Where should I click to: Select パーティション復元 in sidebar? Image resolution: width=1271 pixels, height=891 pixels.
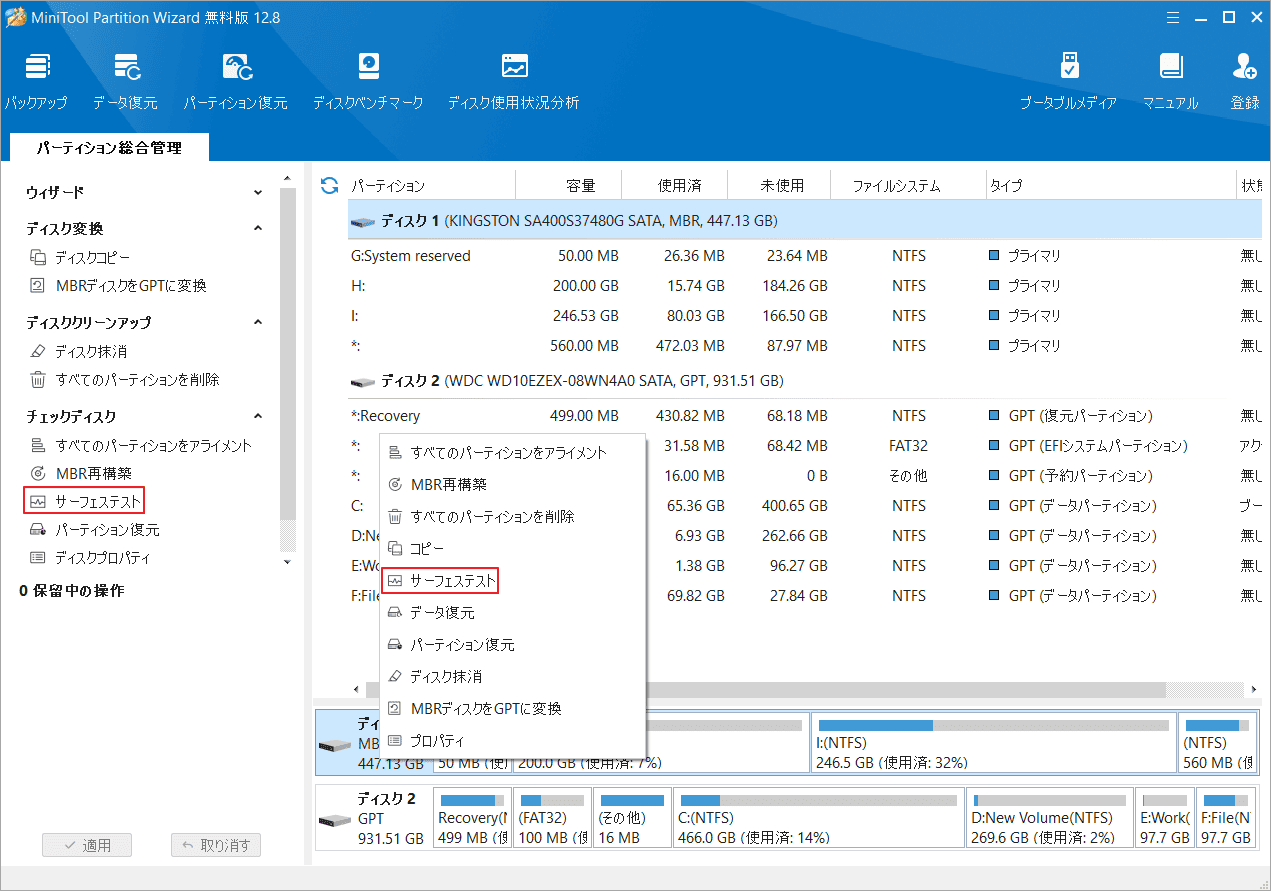95,530
